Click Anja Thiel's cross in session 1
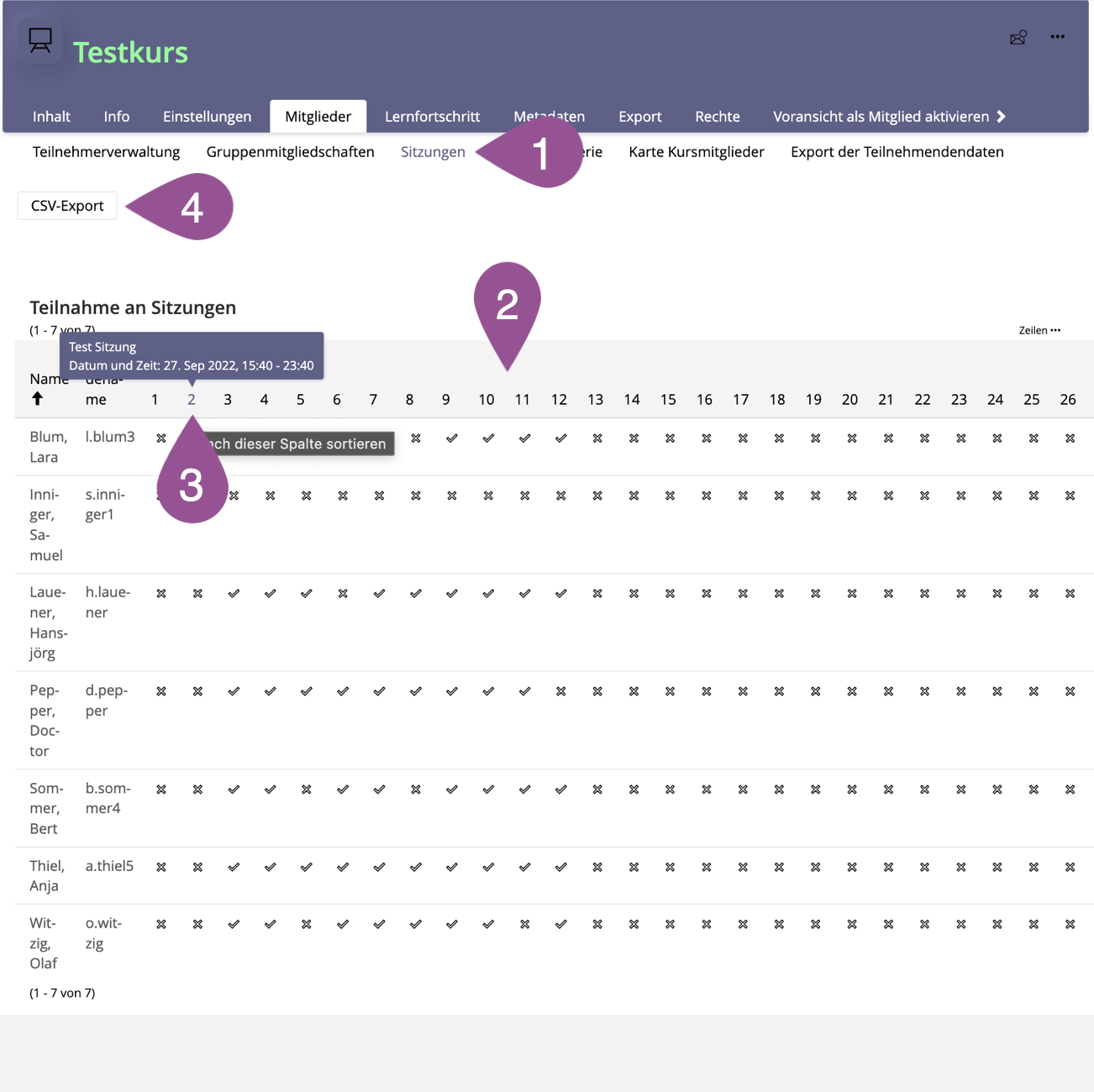The width and height of the screenshot is (1094, 1092). (161, 868)
